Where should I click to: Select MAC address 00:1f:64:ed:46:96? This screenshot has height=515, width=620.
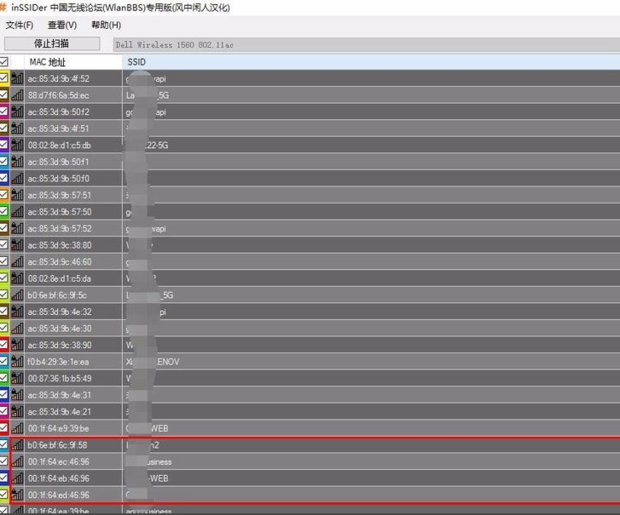pos(59,495)
